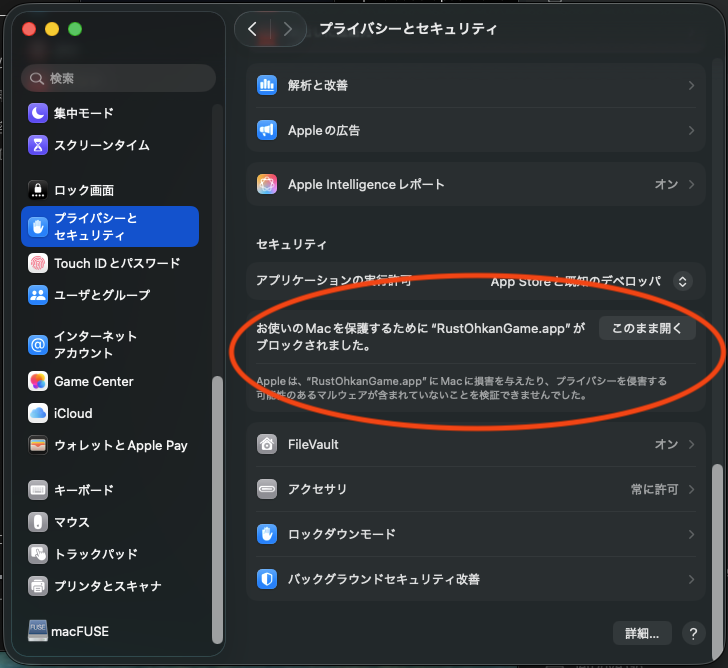
Task: Open the トラックパッド icon
Action: point(38,554)
